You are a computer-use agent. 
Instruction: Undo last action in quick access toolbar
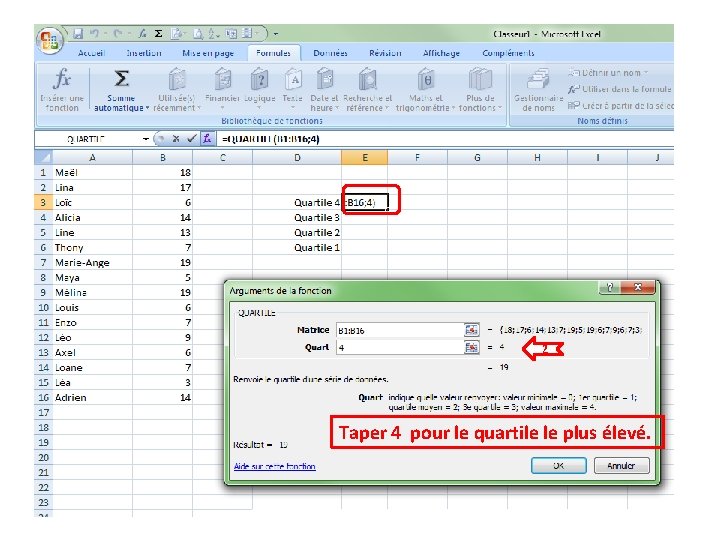tap(95, 34)
